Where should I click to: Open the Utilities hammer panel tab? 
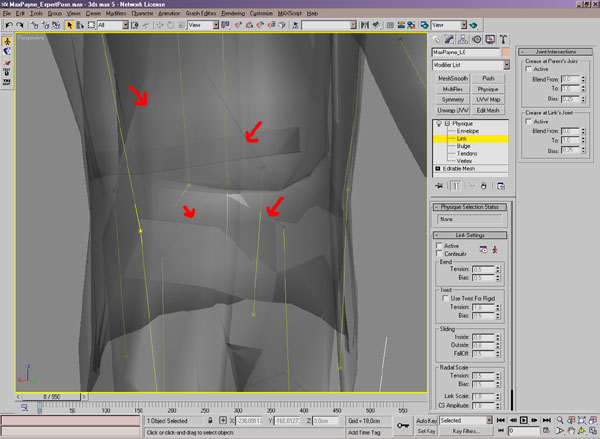504,39
